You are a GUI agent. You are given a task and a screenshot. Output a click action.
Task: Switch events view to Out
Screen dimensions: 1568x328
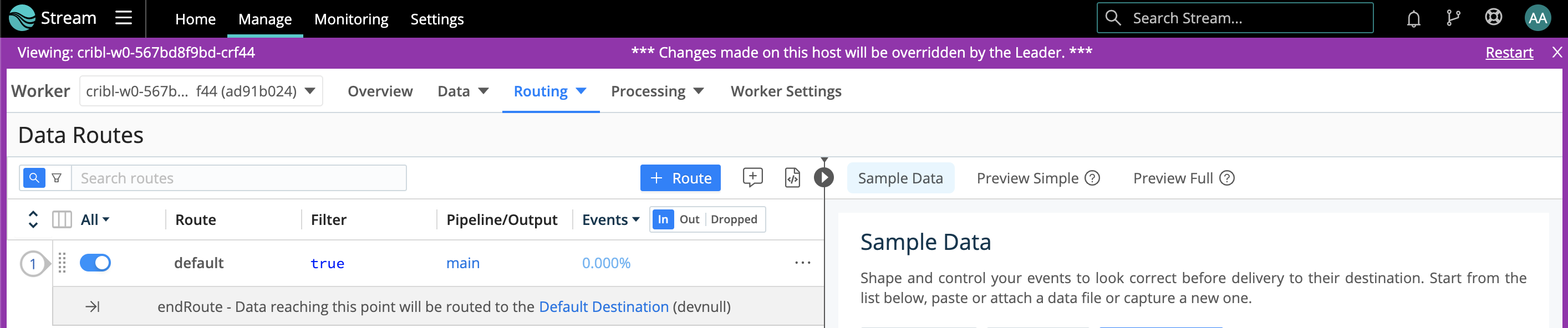coord(689,219)
